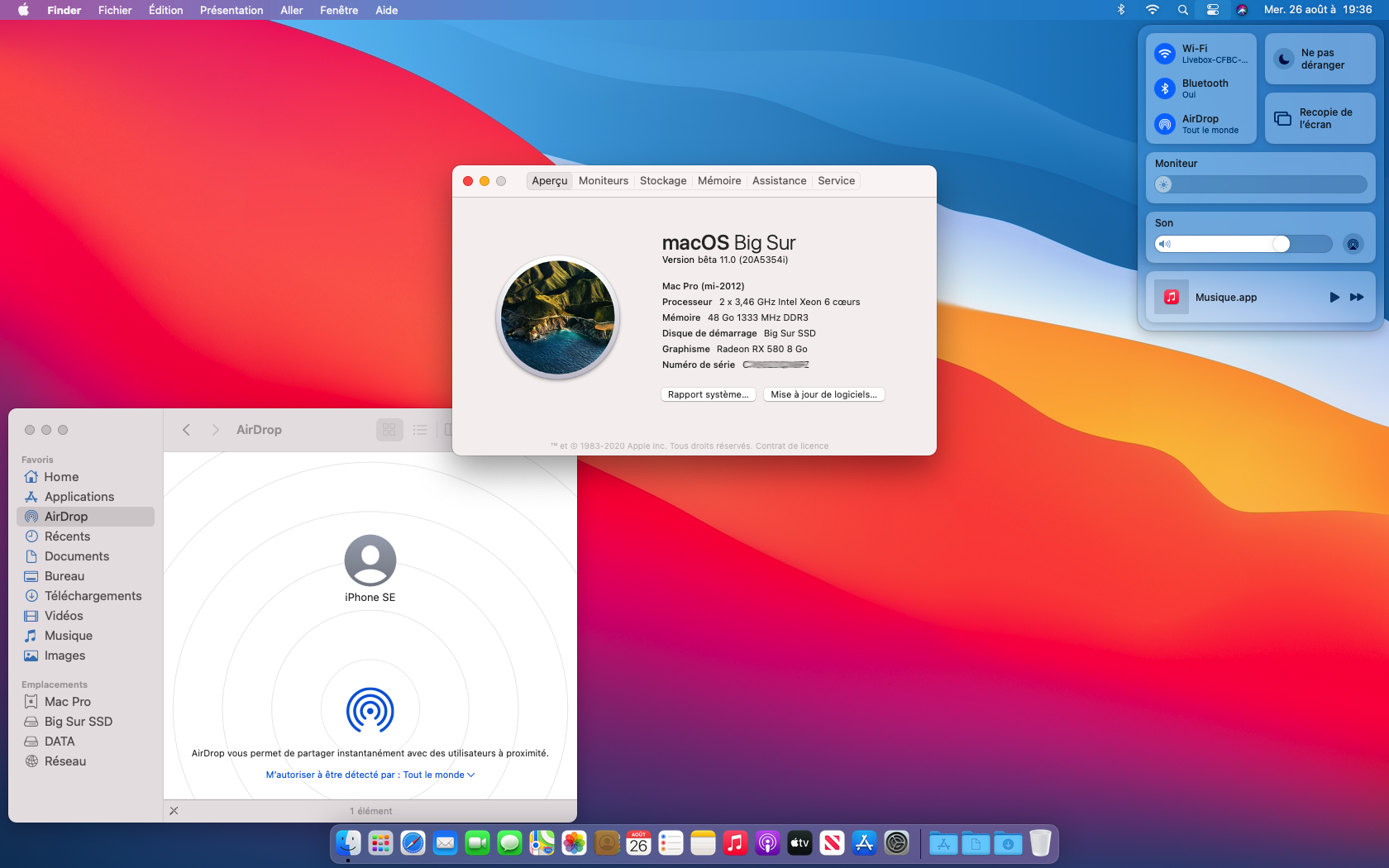Toggle Bluetooth in Control Center
Image resolution: width=1389 pixels, height=868 pixels.
pyautogui.click(x=1165, y=88)
